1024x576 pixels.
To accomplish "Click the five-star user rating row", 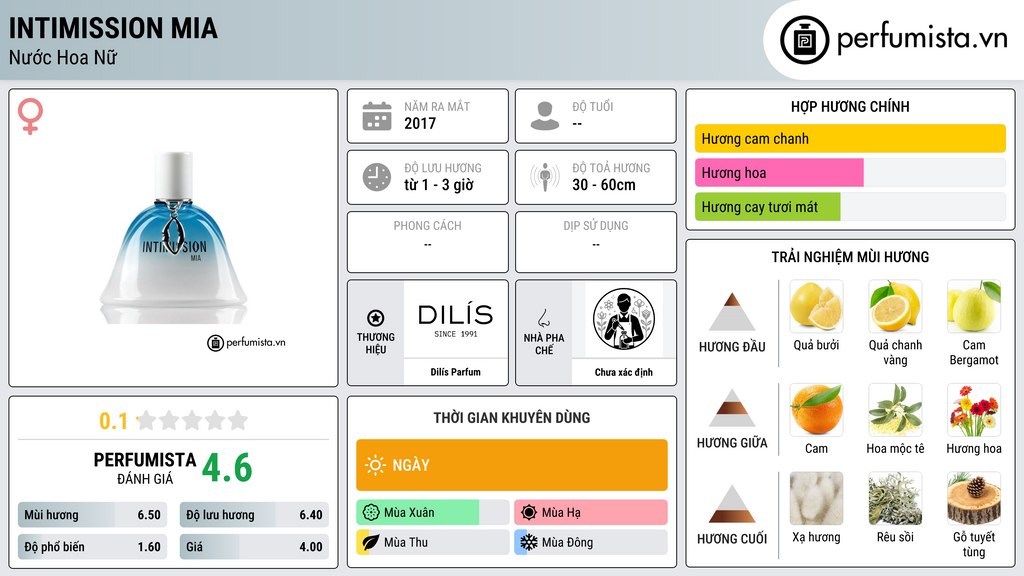I will coord(192,420).
